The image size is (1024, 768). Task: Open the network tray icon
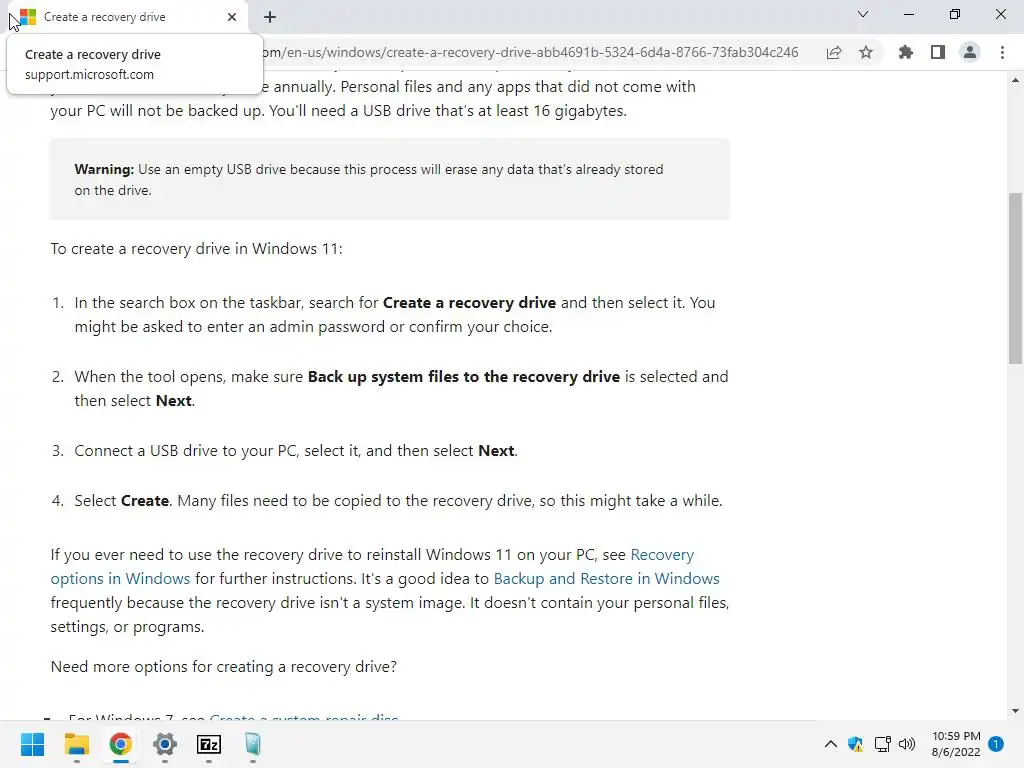tap(882, 744)
